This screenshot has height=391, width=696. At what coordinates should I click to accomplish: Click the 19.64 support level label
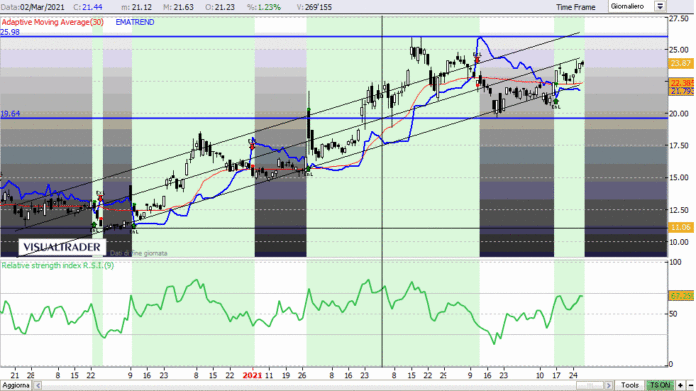coord(10,114)
